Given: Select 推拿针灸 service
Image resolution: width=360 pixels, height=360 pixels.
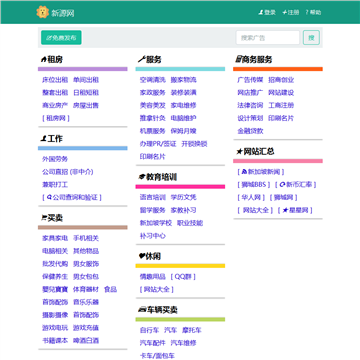Looking at the screenshot, I should tap(153, 118).
